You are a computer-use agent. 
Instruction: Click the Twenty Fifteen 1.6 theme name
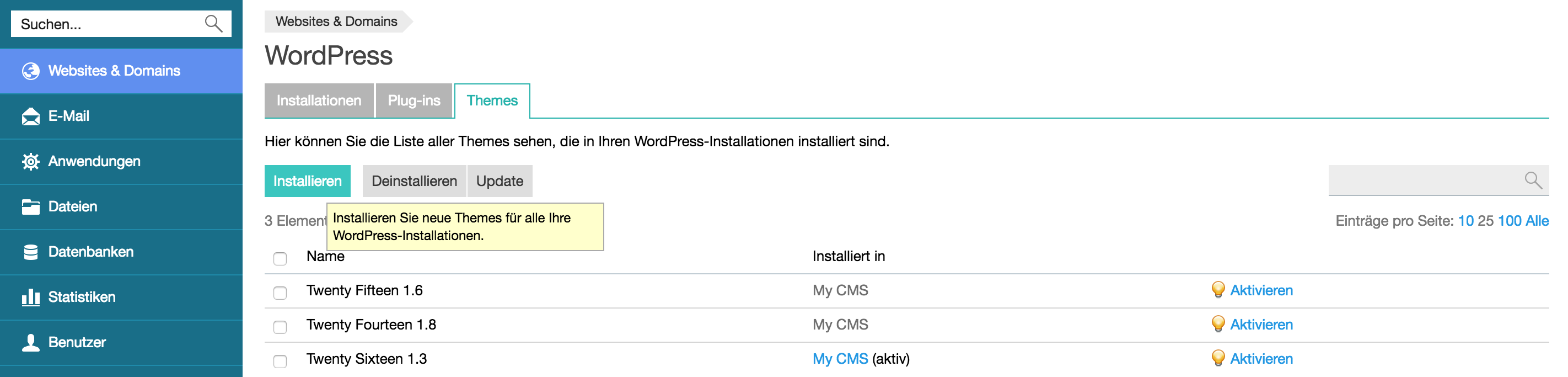coord(364,290)
